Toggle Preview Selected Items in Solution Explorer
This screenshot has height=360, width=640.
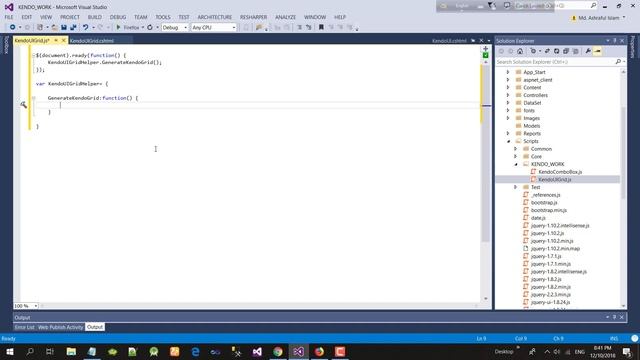tap(598, 51)
